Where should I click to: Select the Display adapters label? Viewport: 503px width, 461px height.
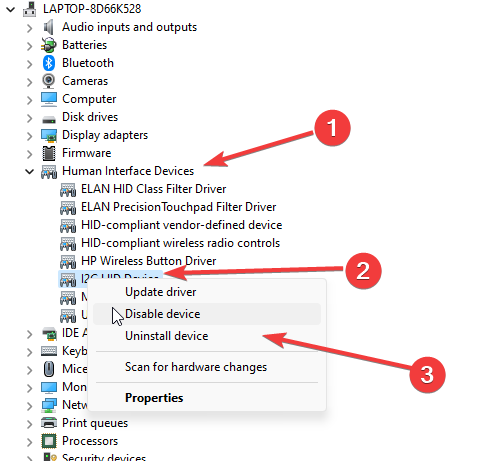[x=105, y=135]
